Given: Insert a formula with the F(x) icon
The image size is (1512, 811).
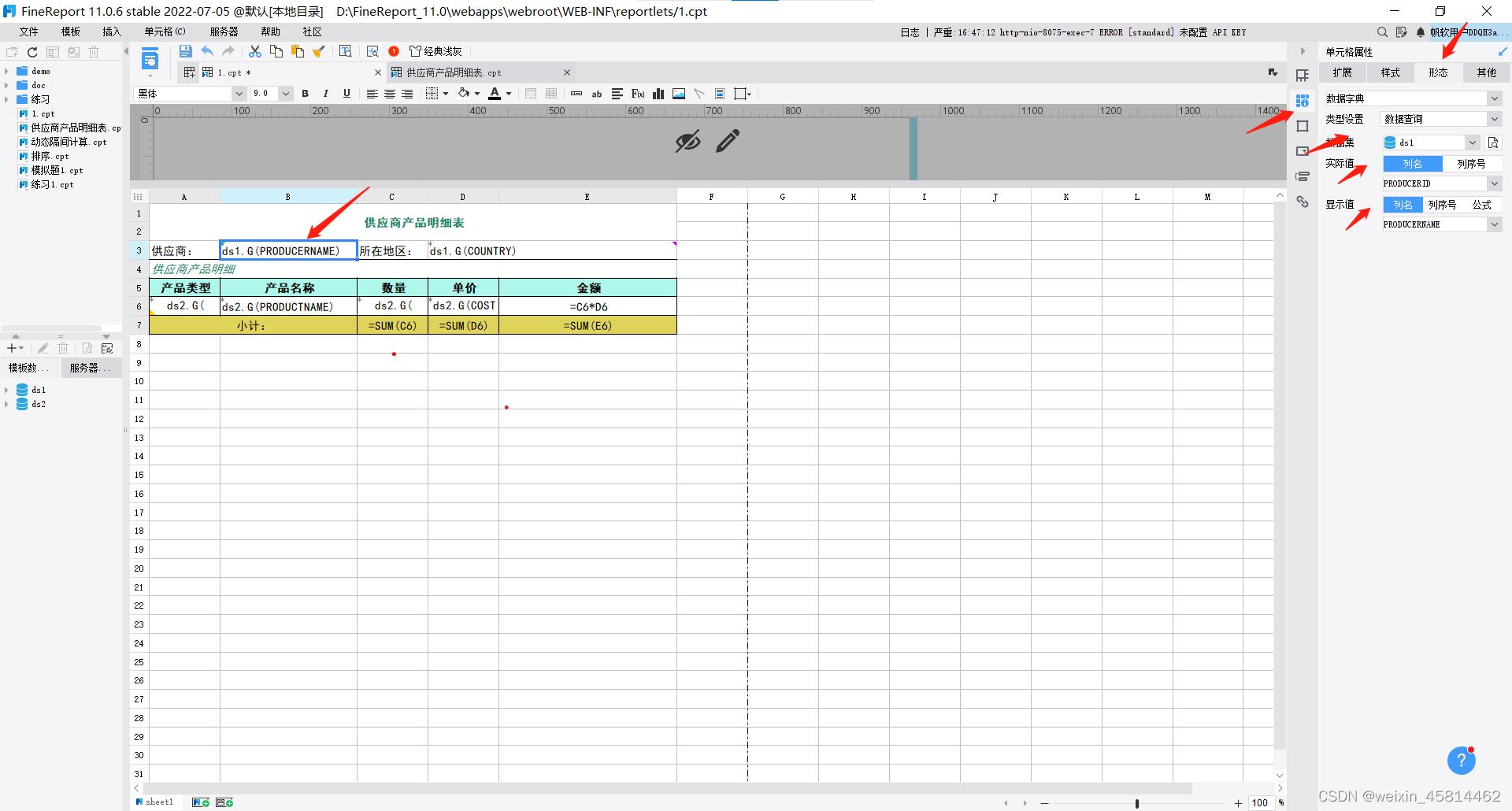Looking at the screenshot, I should [638, 94].
